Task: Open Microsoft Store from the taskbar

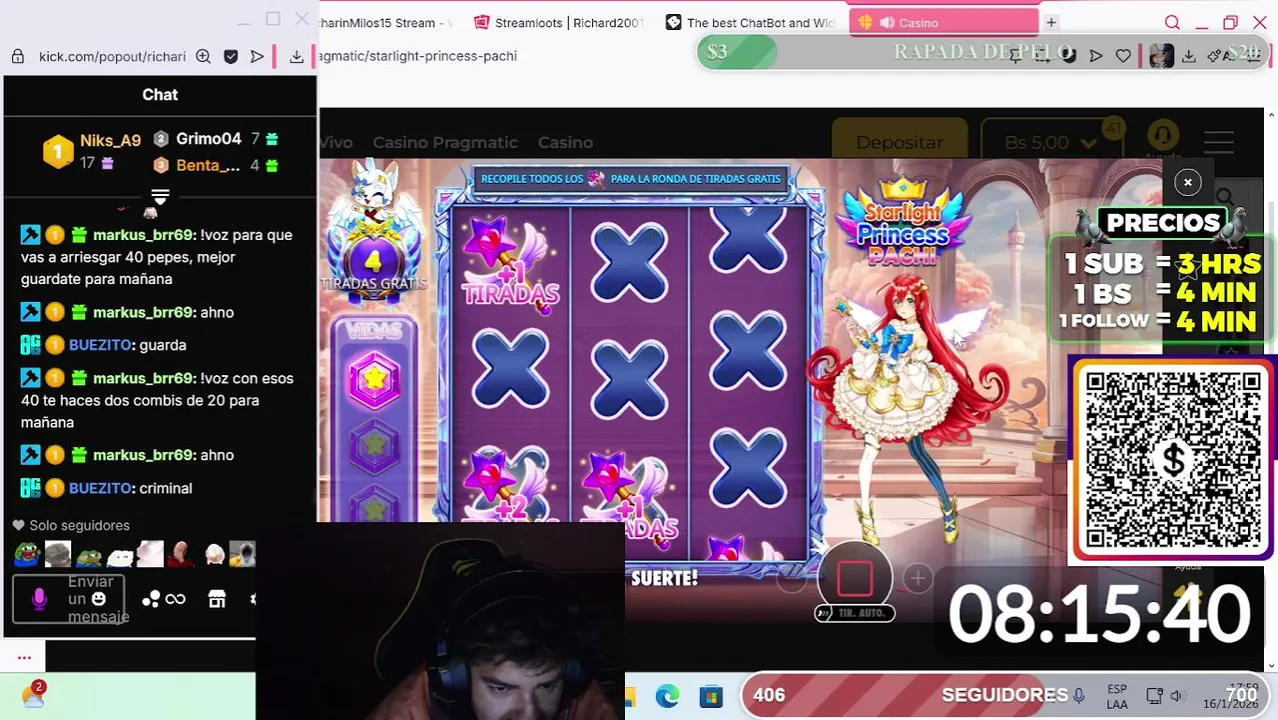Action: pyautogui.click(x=711, y=696)
